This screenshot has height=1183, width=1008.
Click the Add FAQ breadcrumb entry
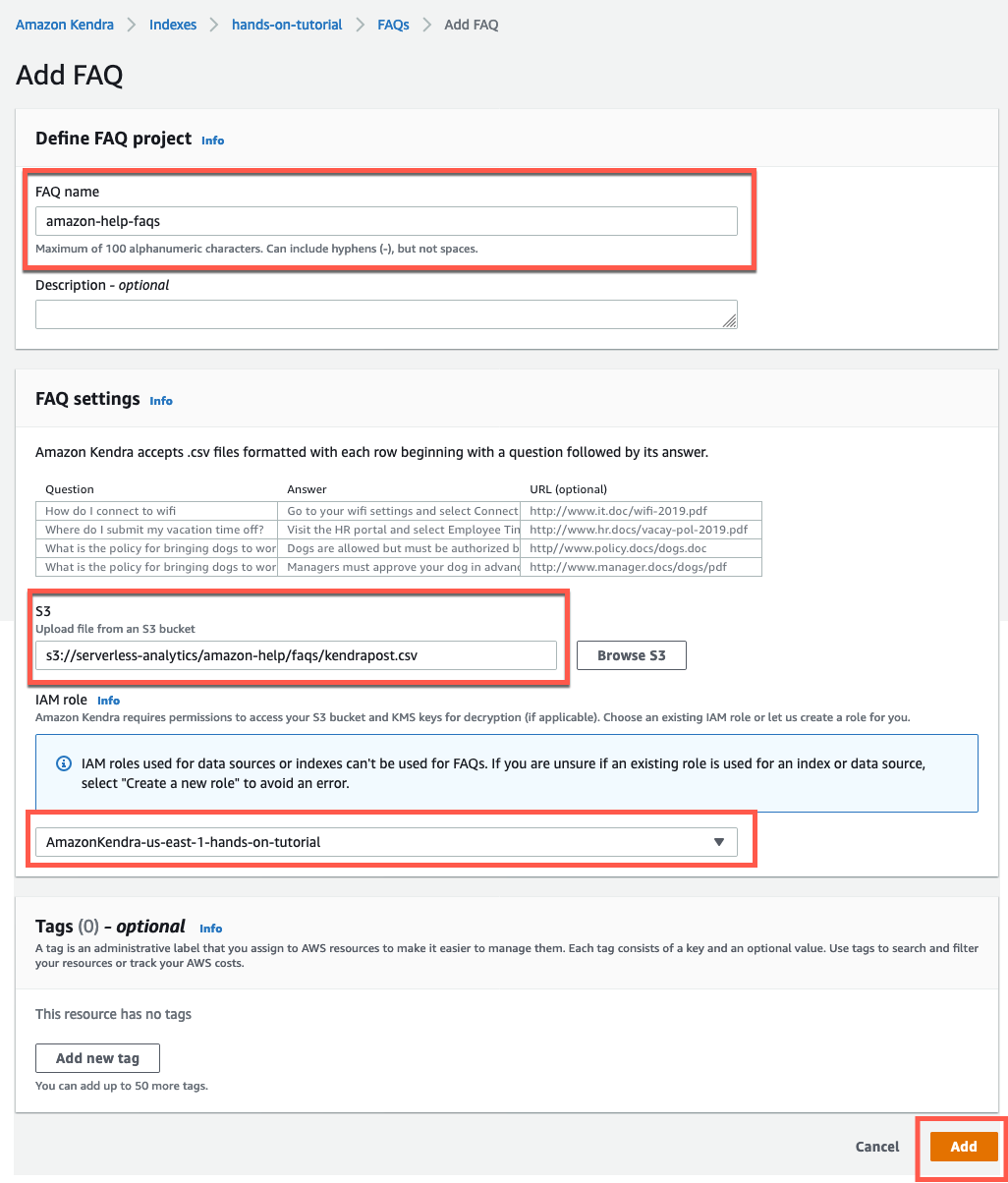coord(471,24)
